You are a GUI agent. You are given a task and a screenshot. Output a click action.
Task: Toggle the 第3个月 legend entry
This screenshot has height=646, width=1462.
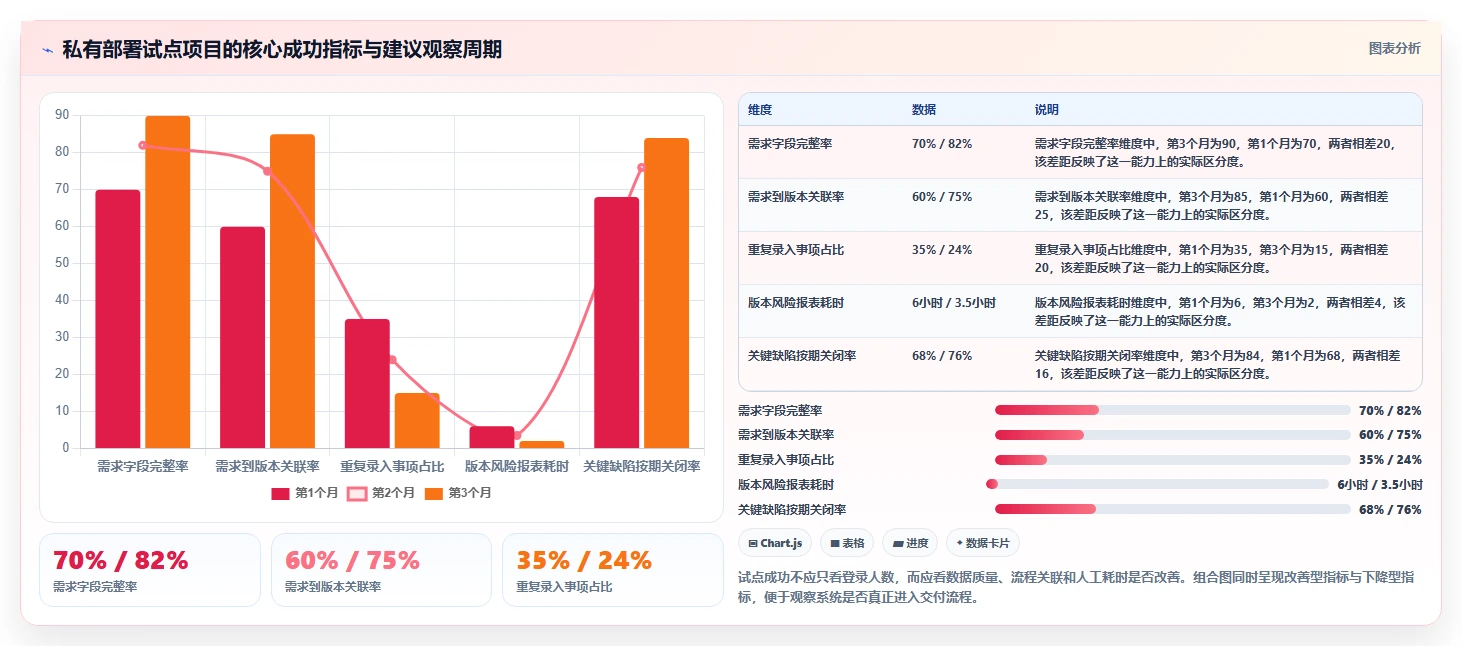click(457, 493)
